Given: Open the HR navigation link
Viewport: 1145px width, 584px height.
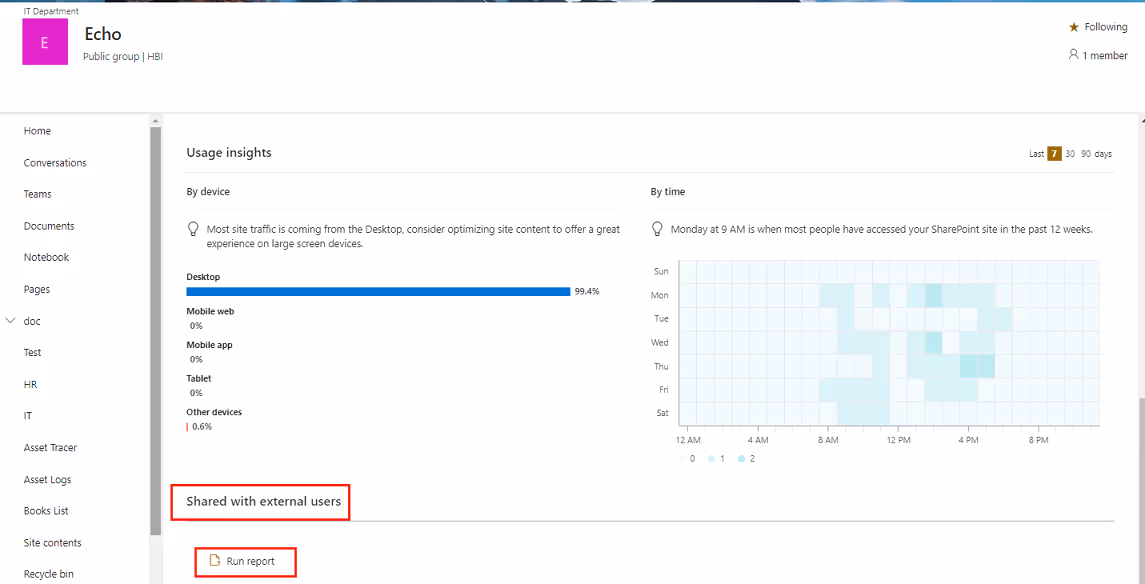Looking at the screenshot, I should (x=31, y=384).
